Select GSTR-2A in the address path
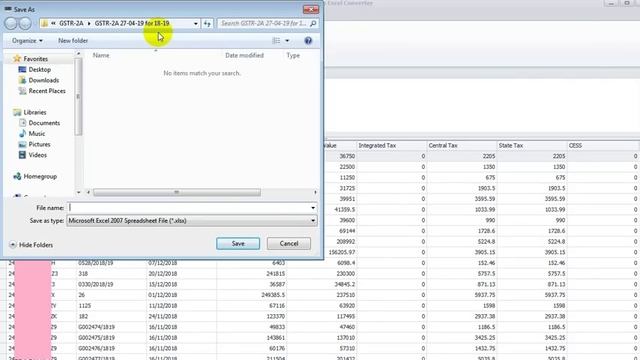 tap(71, 23)
